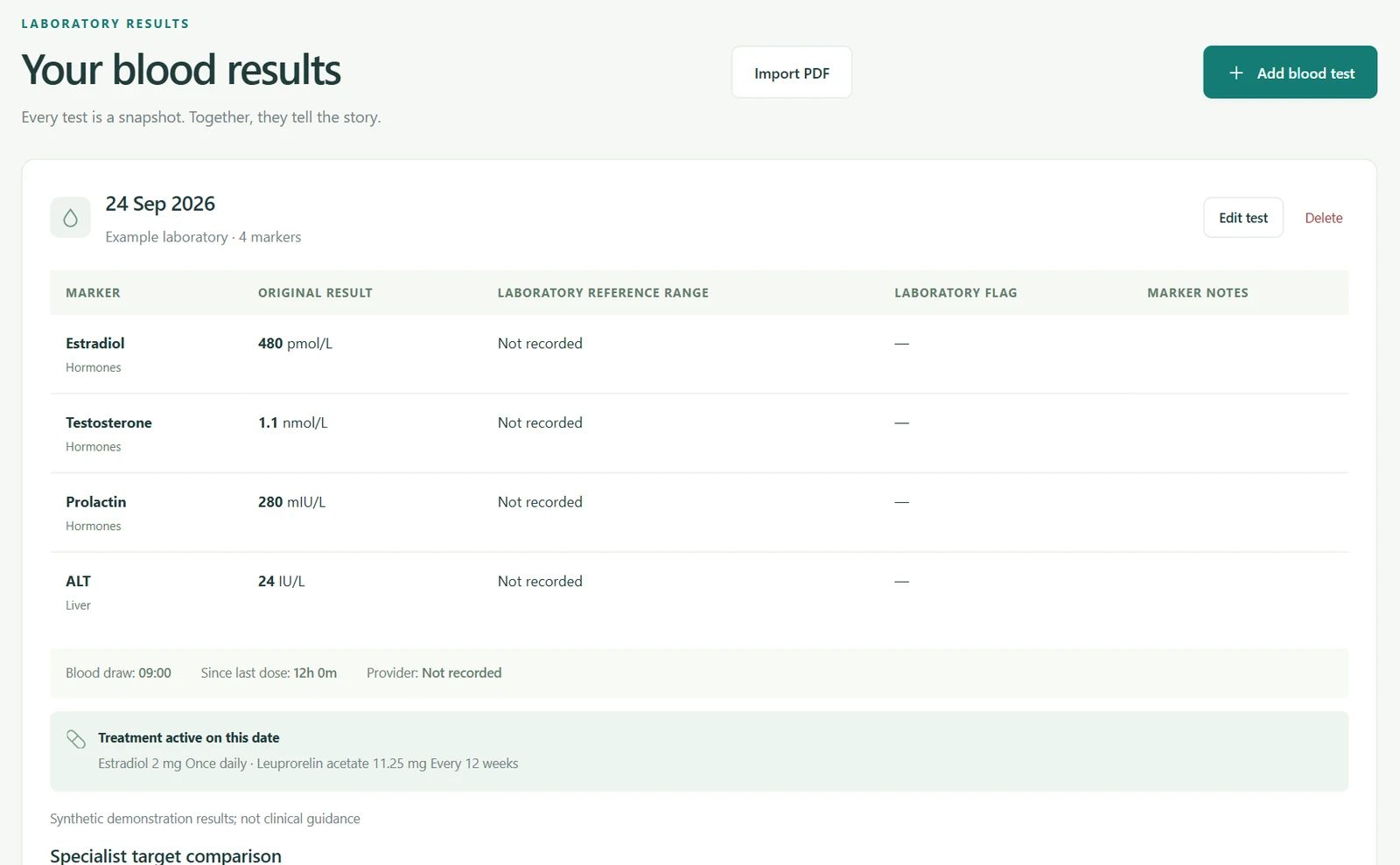Click the pill icon in Treatment active banner
The height and width of the screenshot is (865, 1400).
click(76, 739)
